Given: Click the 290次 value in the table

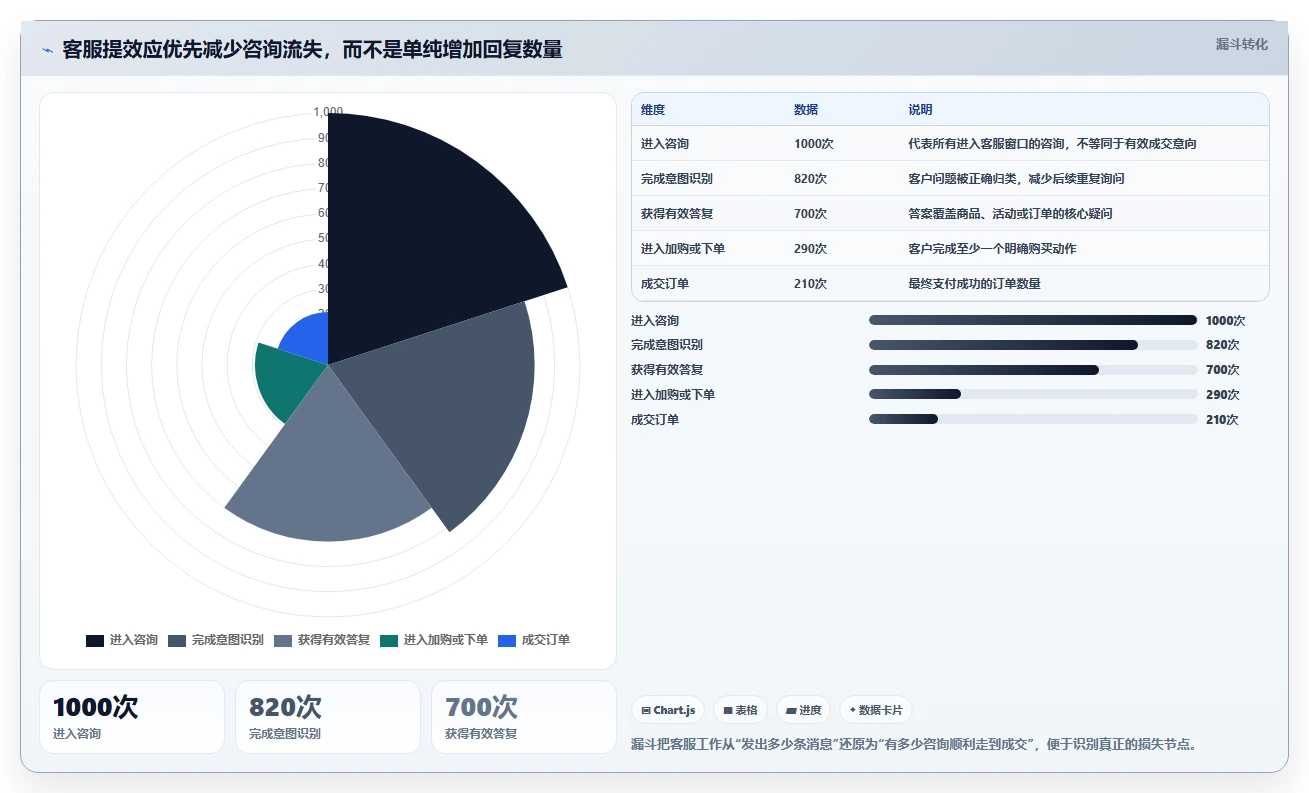Looking at the screenshot, I should coord(811,249).
